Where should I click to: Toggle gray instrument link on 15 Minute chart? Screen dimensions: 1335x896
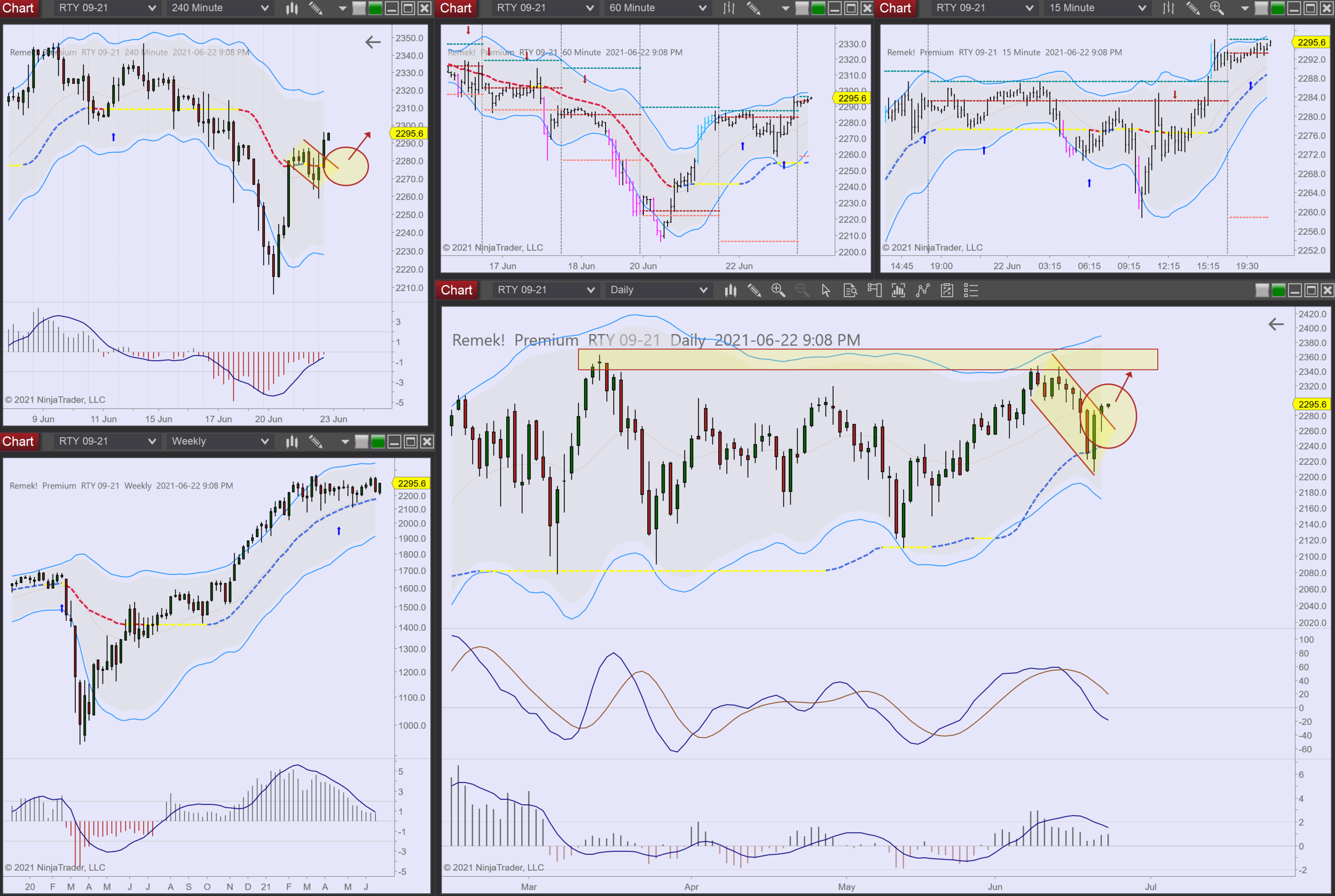pos(1261,8)
